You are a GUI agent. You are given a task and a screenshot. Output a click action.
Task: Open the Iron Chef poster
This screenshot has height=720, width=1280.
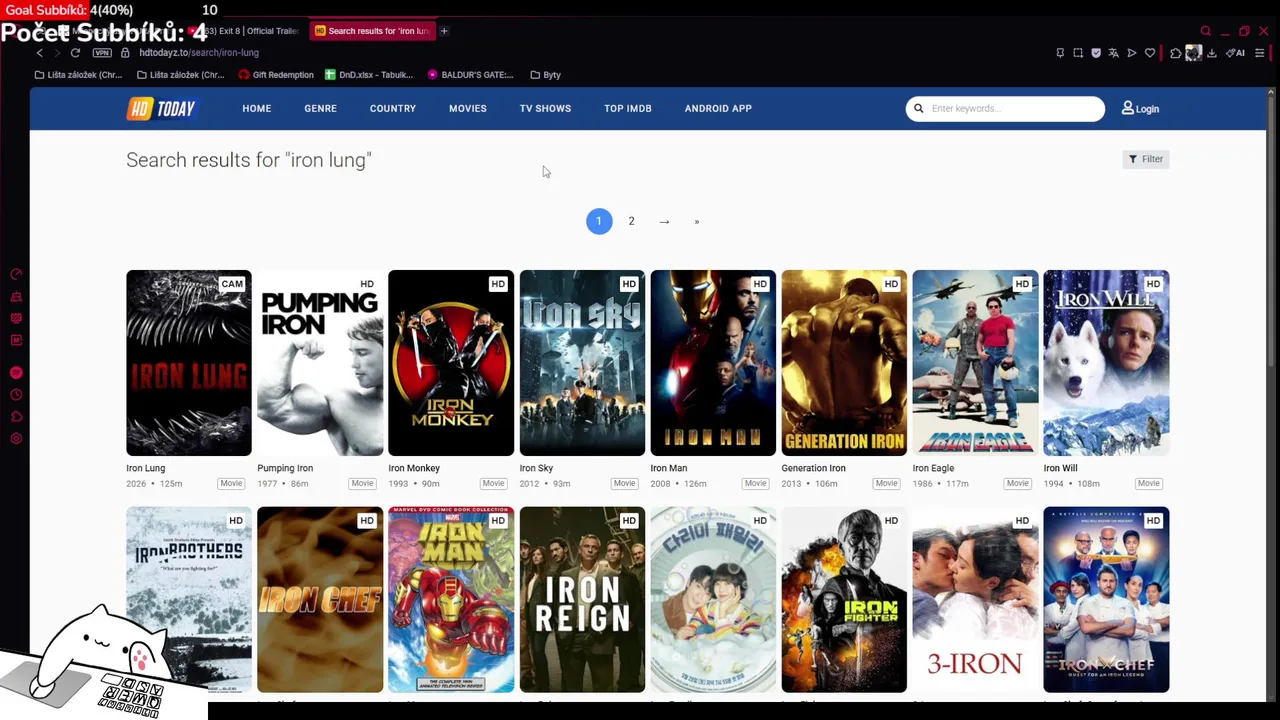pyautogui.click(x=320, y=599)
